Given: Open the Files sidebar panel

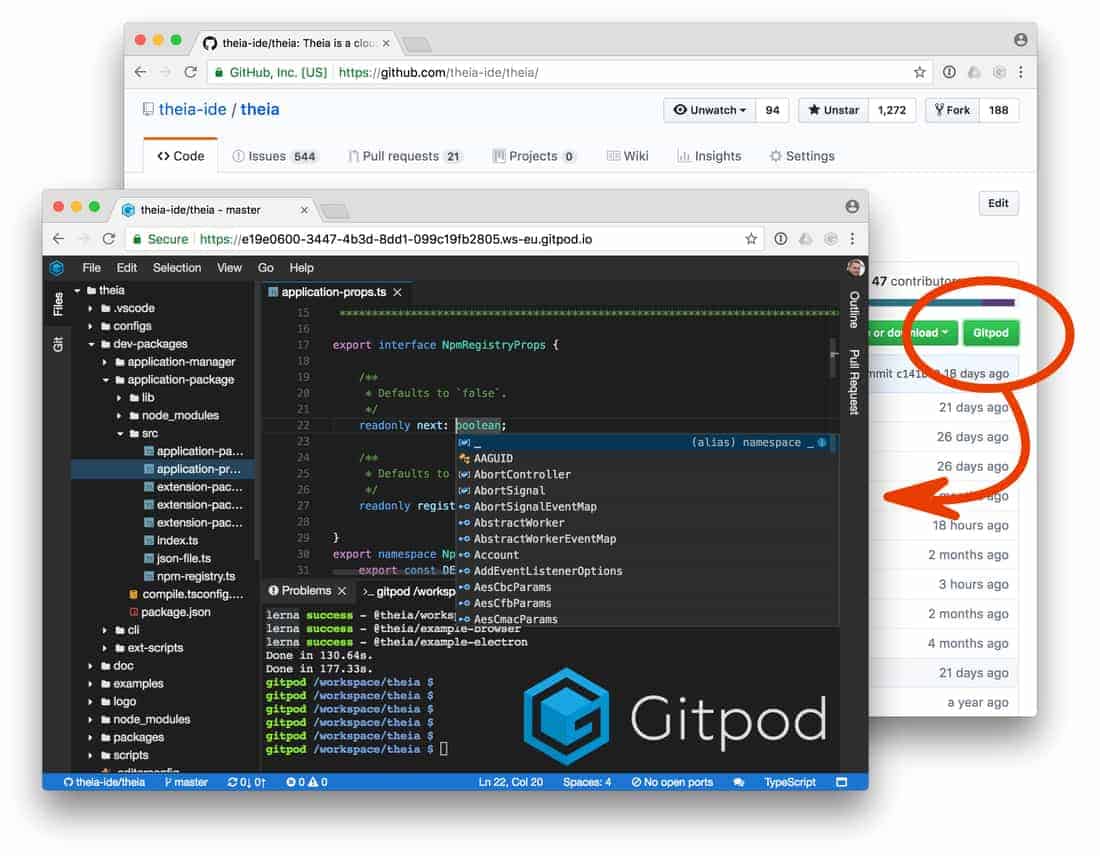Looking at the screenshot, I should click(x=58, y=305).
